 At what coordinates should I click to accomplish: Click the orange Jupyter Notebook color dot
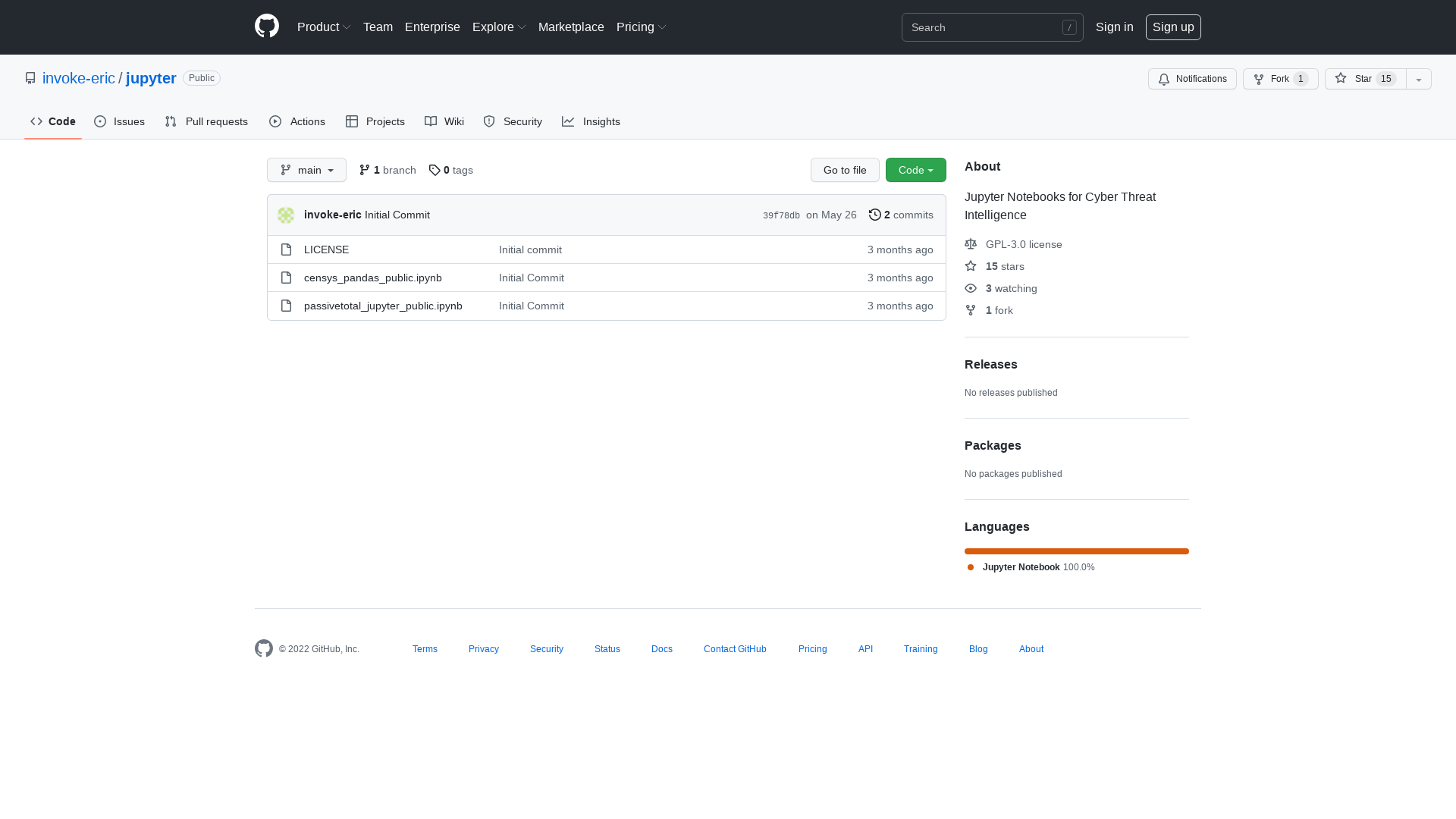point(971,567)
